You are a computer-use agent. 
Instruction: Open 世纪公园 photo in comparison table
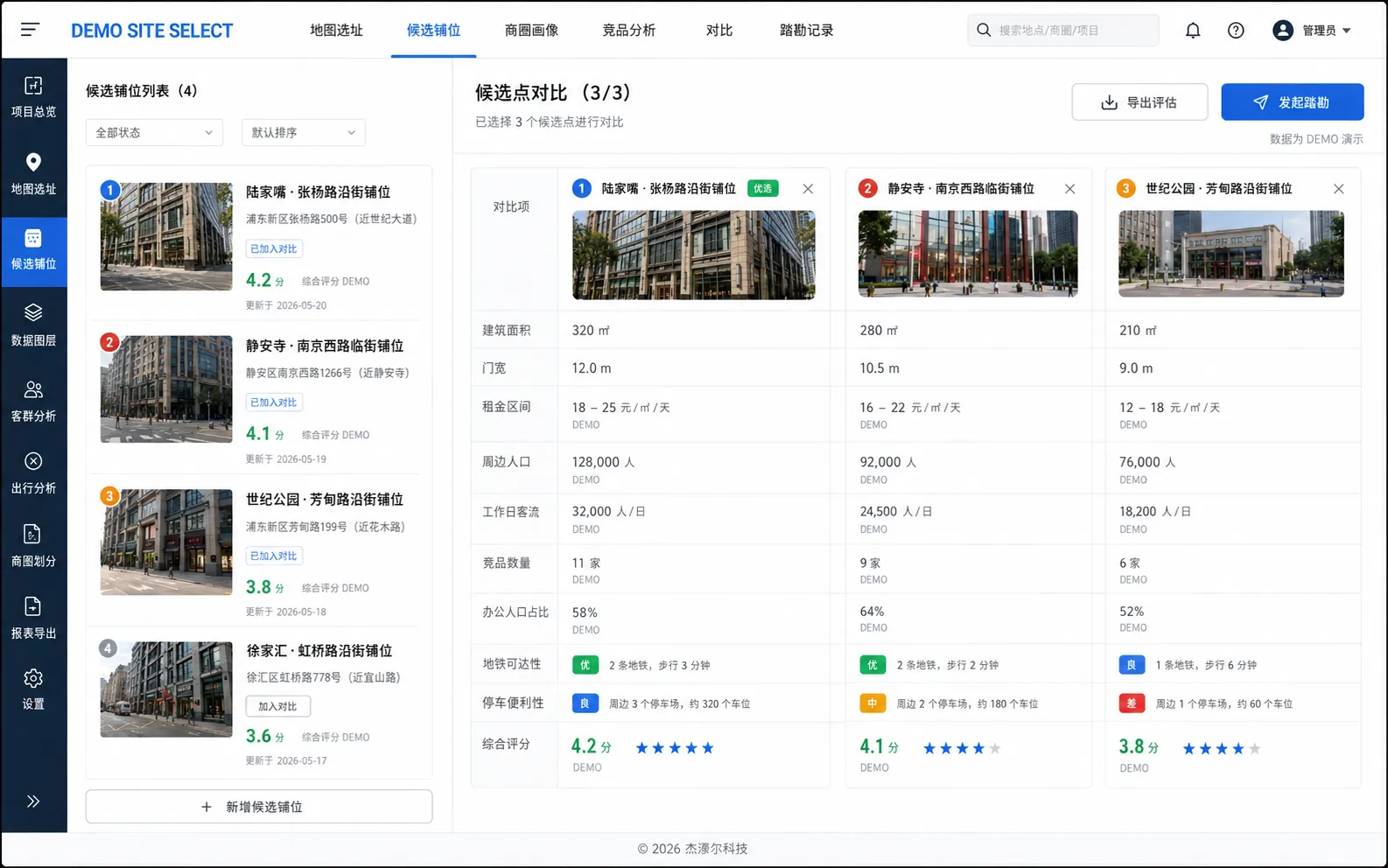pyautogui.click(x=1231, y=254)
